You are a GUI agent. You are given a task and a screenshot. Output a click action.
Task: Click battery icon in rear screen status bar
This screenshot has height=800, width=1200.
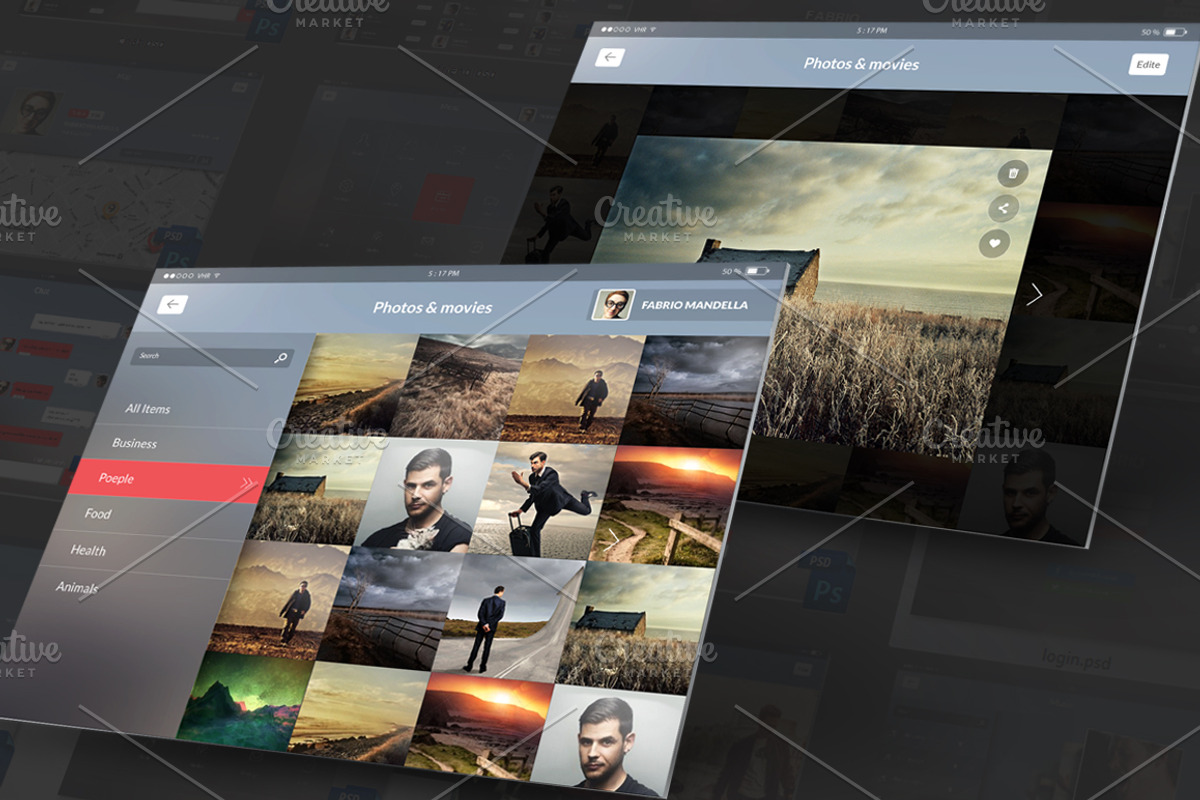pos(1175,33)
